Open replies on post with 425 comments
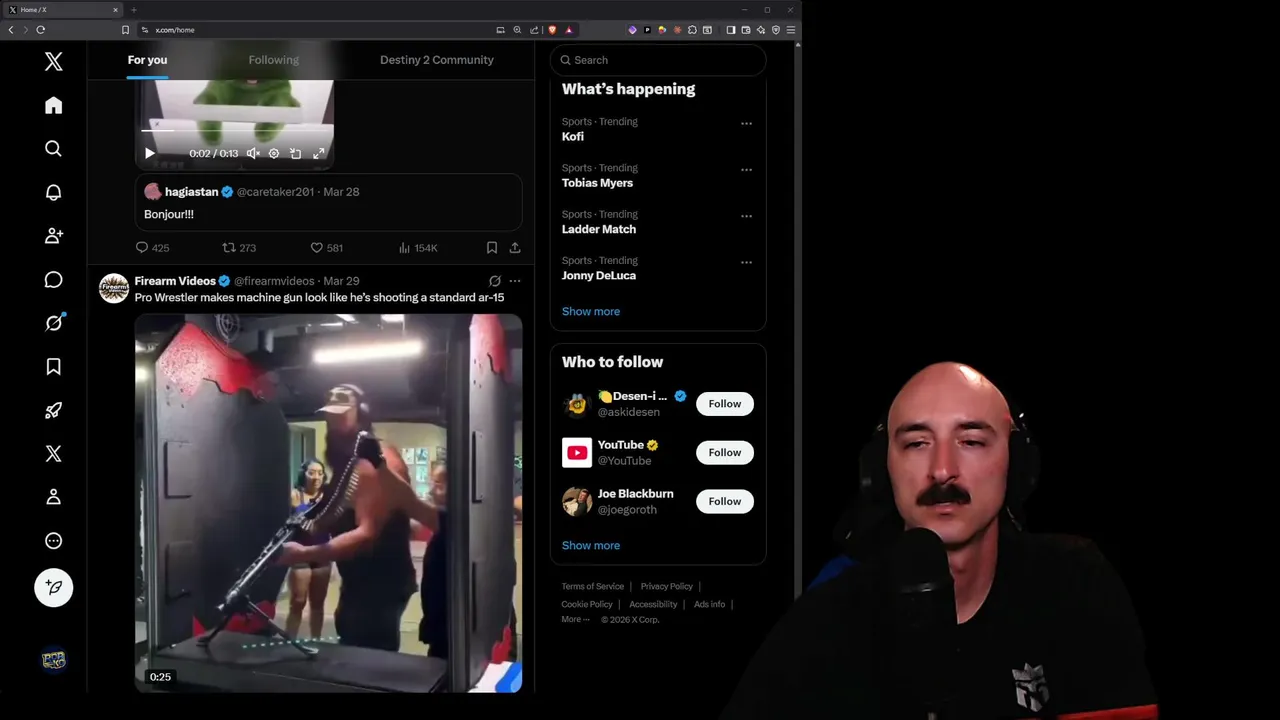The image size is (1280, 720). (x=152, y=247)
